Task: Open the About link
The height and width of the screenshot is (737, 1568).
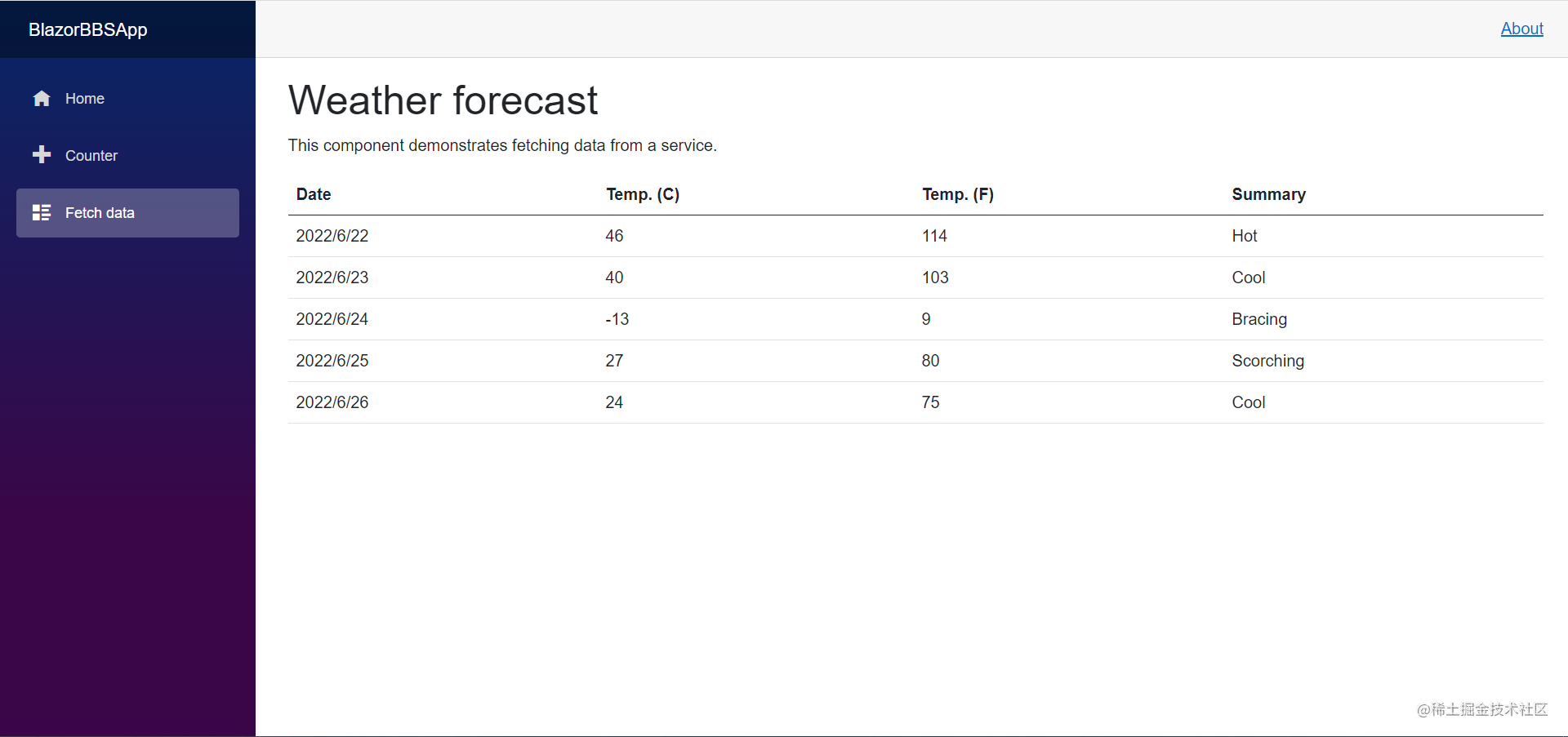Action: click(1521, 29)
